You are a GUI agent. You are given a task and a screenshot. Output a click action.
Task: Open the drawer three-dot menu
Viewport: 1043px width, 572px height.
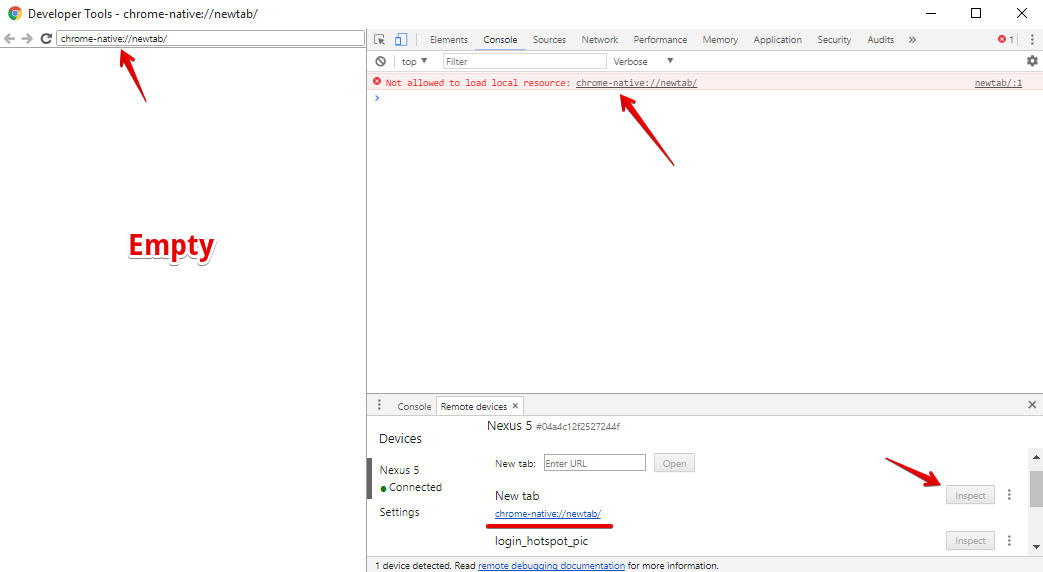click(379, 405)
